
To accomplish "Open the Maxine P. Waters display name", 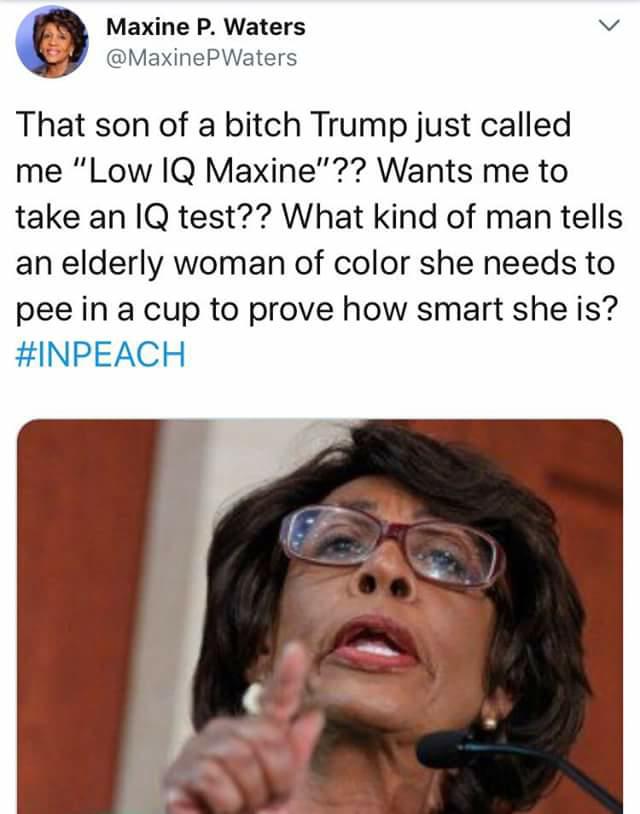I will click(206, 27).
